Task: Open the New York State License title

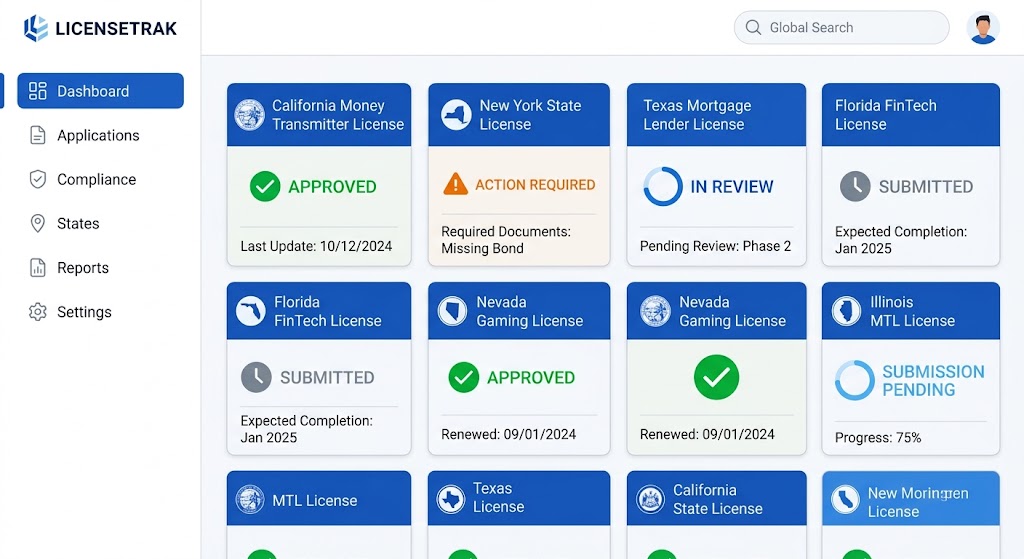Action: (530, 115)
